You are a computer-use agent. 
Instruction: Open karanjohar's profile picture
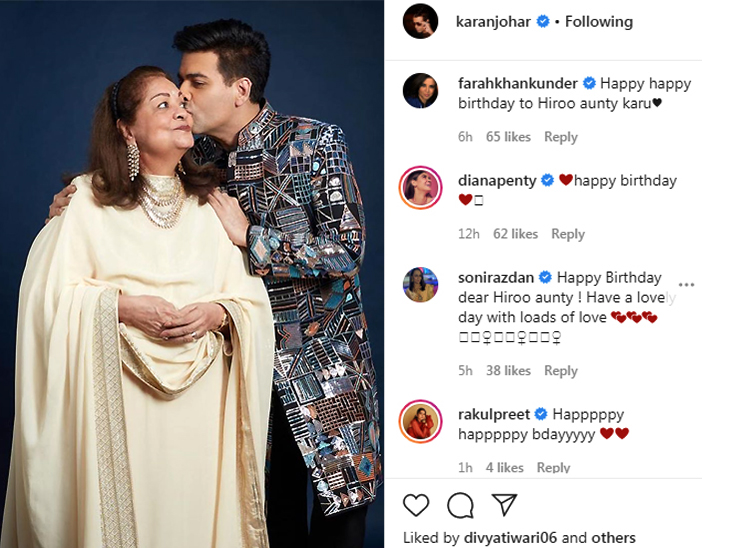pyautogui.click(x=420, y=21)
